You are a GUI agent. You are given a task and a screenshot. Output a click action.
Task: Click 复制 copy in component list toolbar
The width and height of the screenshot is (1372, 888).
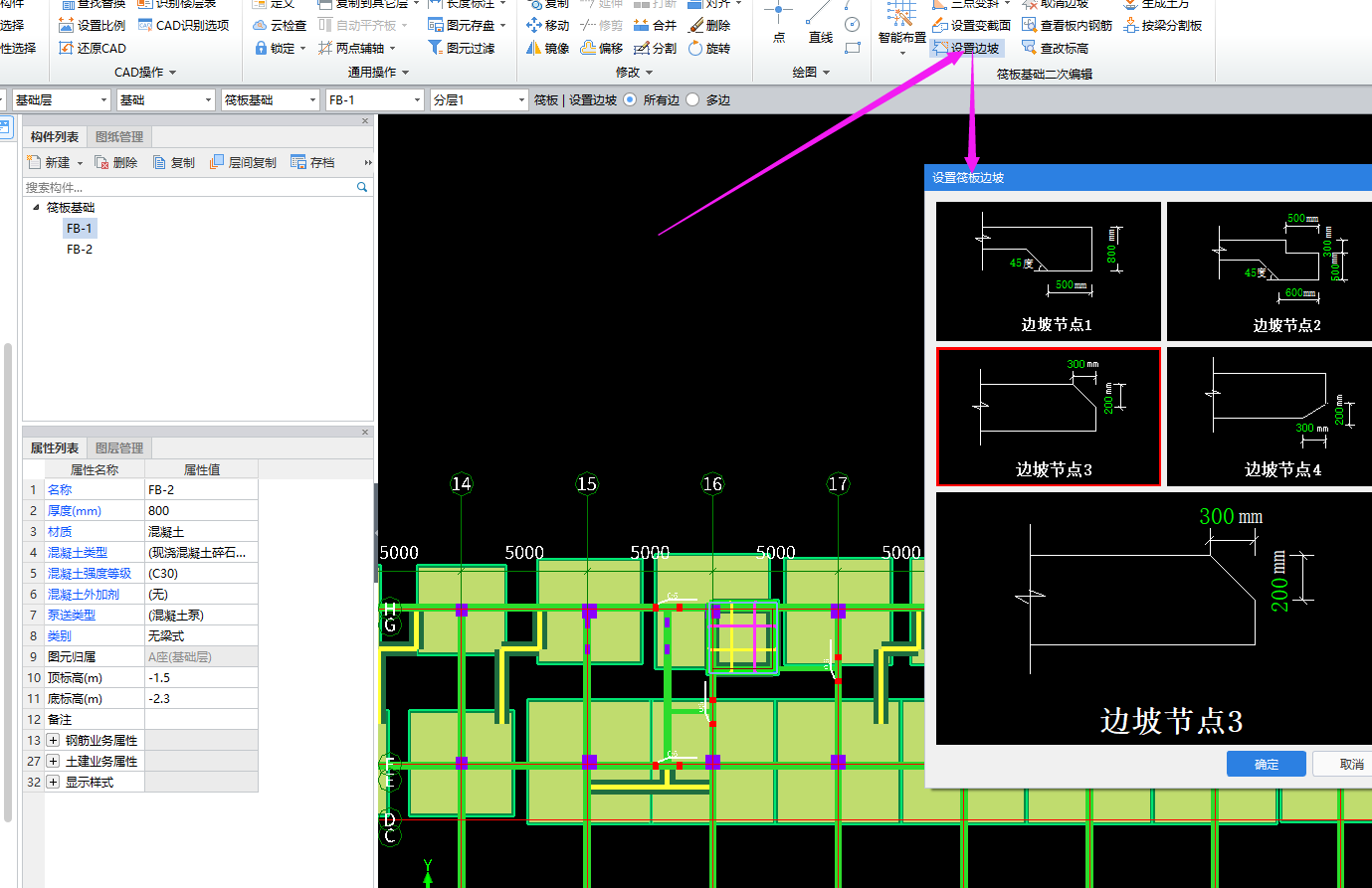click(x=174, y=162)
